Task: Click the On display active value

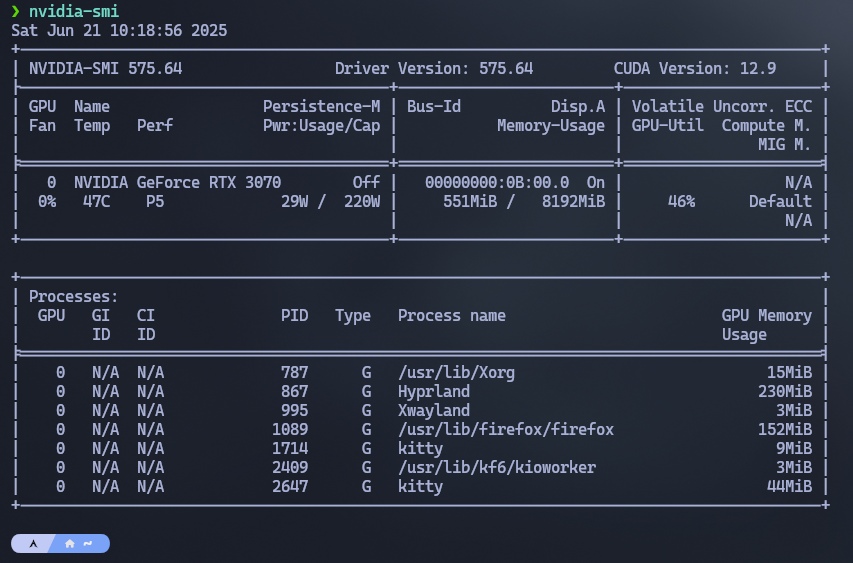Action: point(596,182)
